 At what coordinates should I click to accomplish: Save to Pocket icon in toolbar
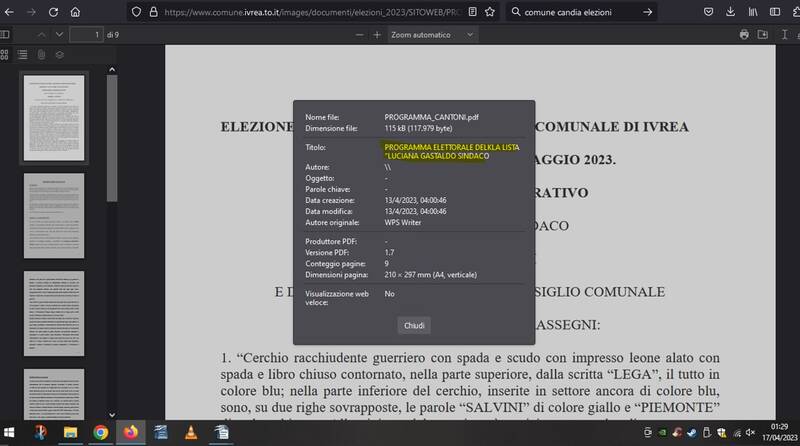click(x=708, y=12)
